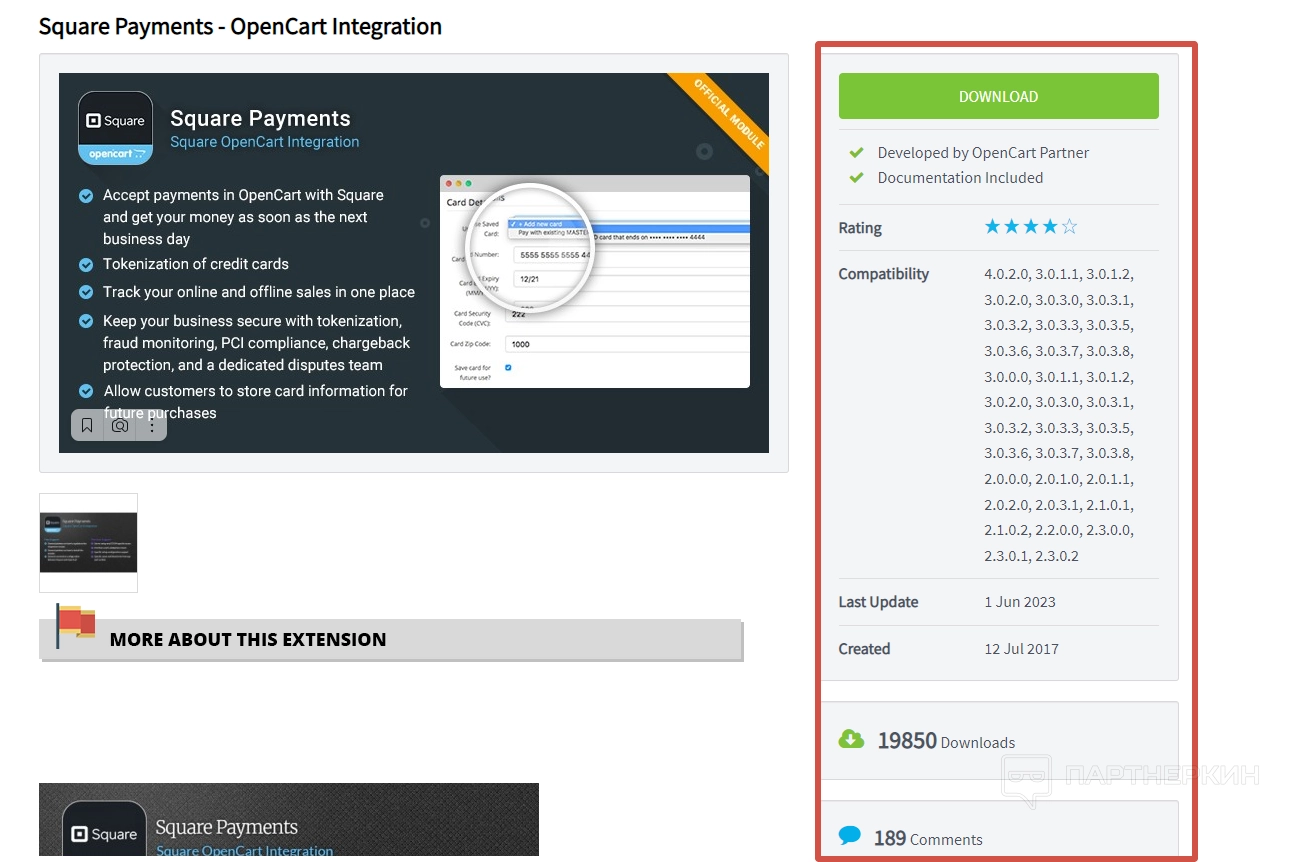Click the green cloud download icon

tap(851, 739)
